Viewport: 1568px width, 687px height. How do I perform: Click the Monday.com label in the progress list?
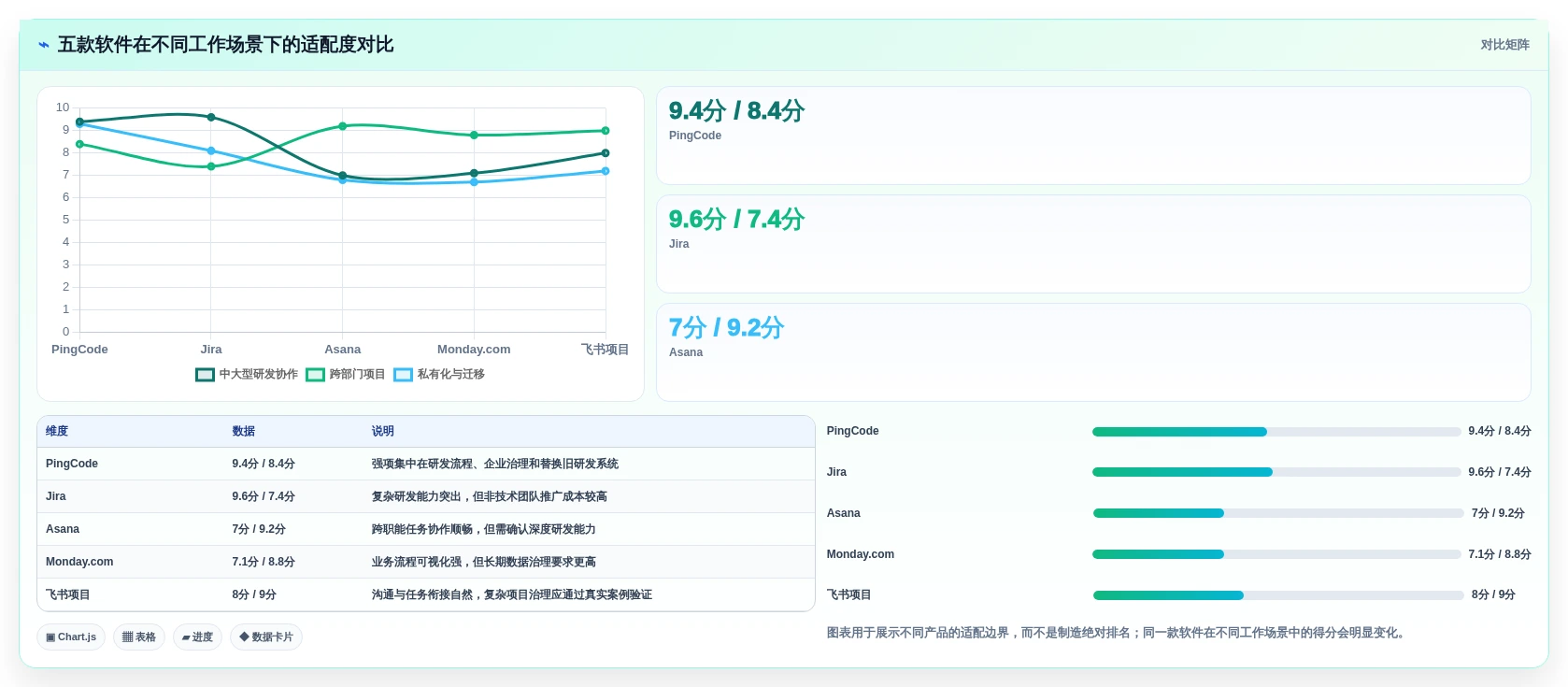coord(861,554)
